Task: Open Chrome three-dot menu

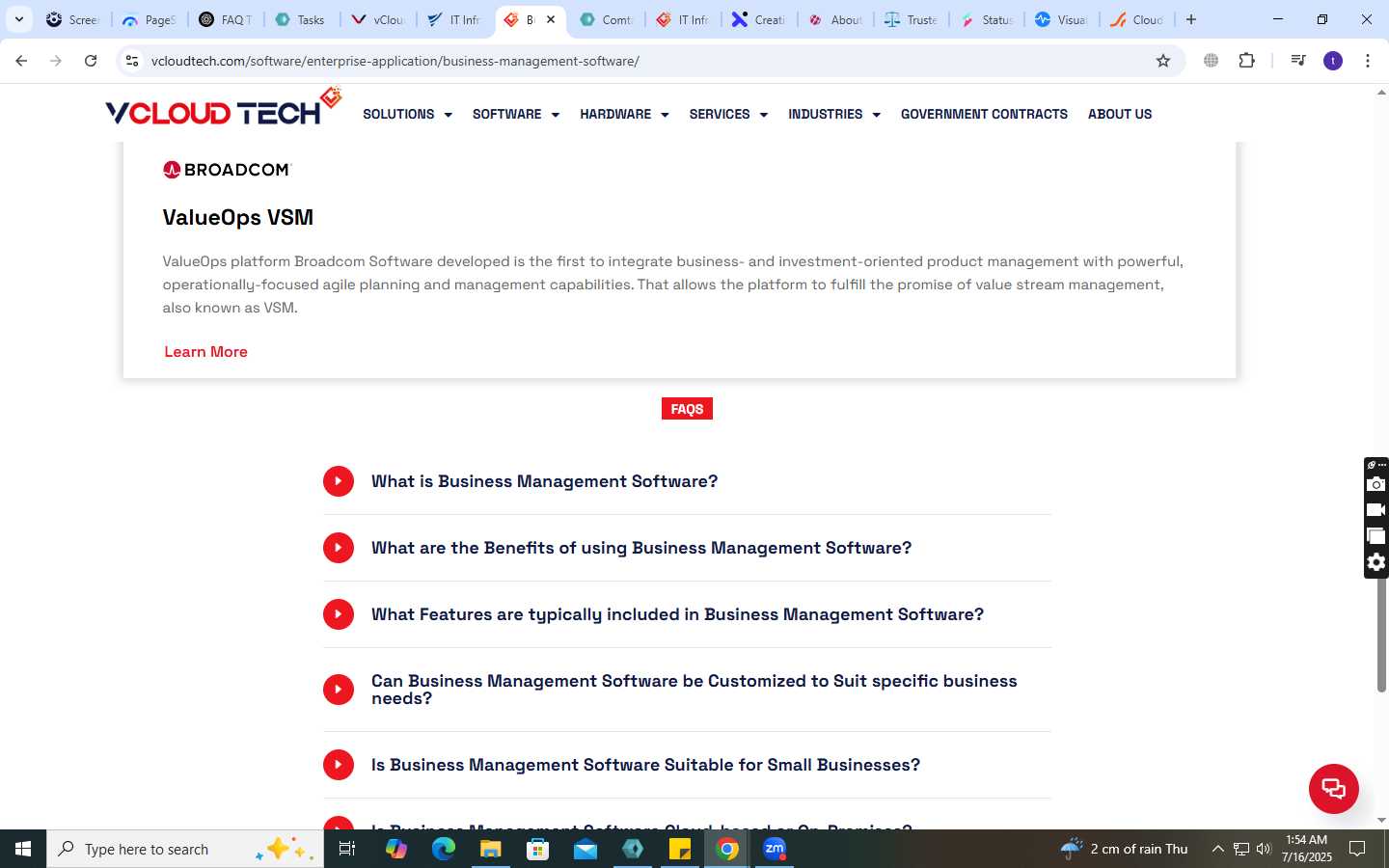Action: click(x=1368, y=61)
